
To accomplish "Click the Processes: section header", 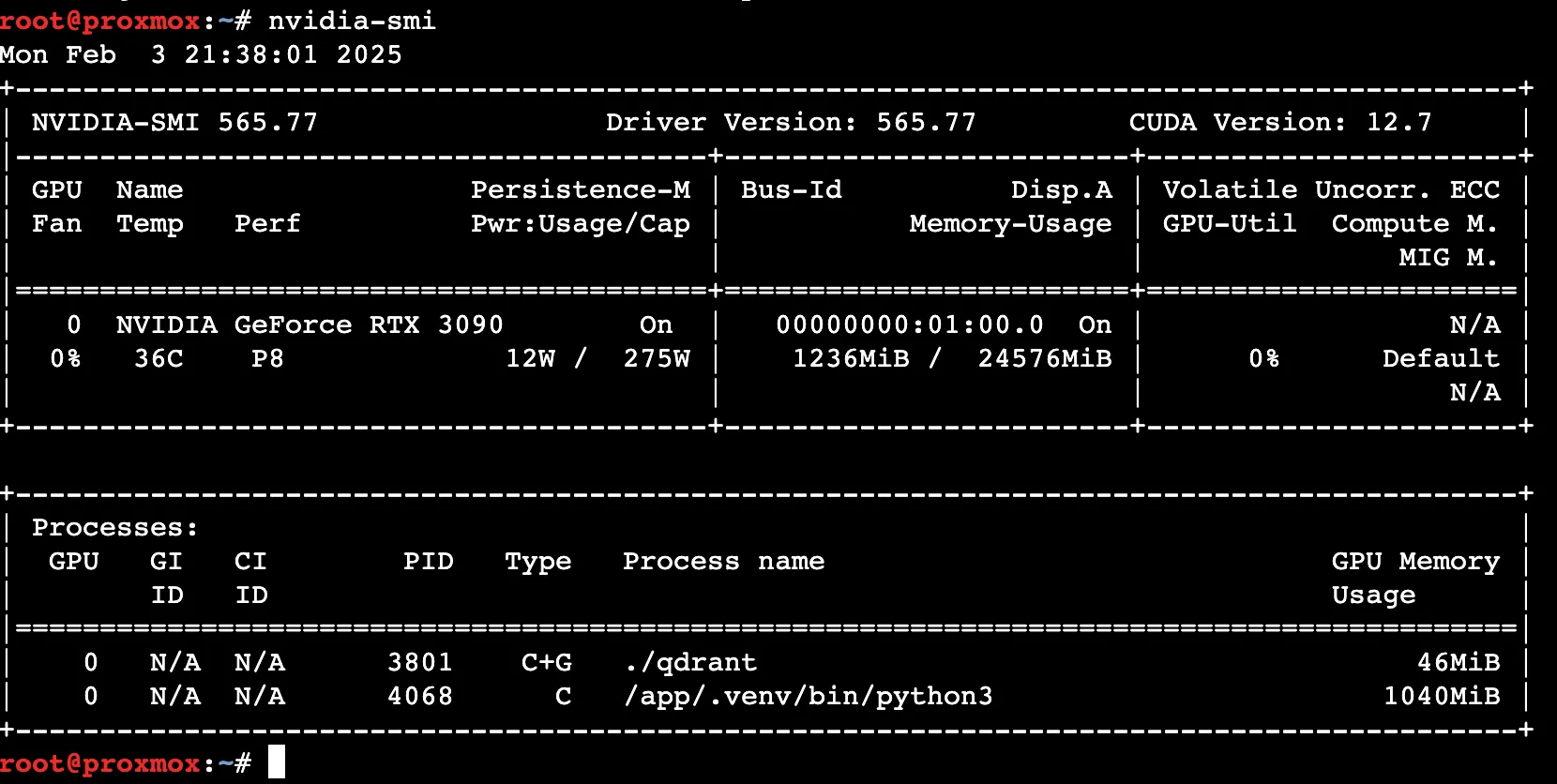I will coord(114,527).
